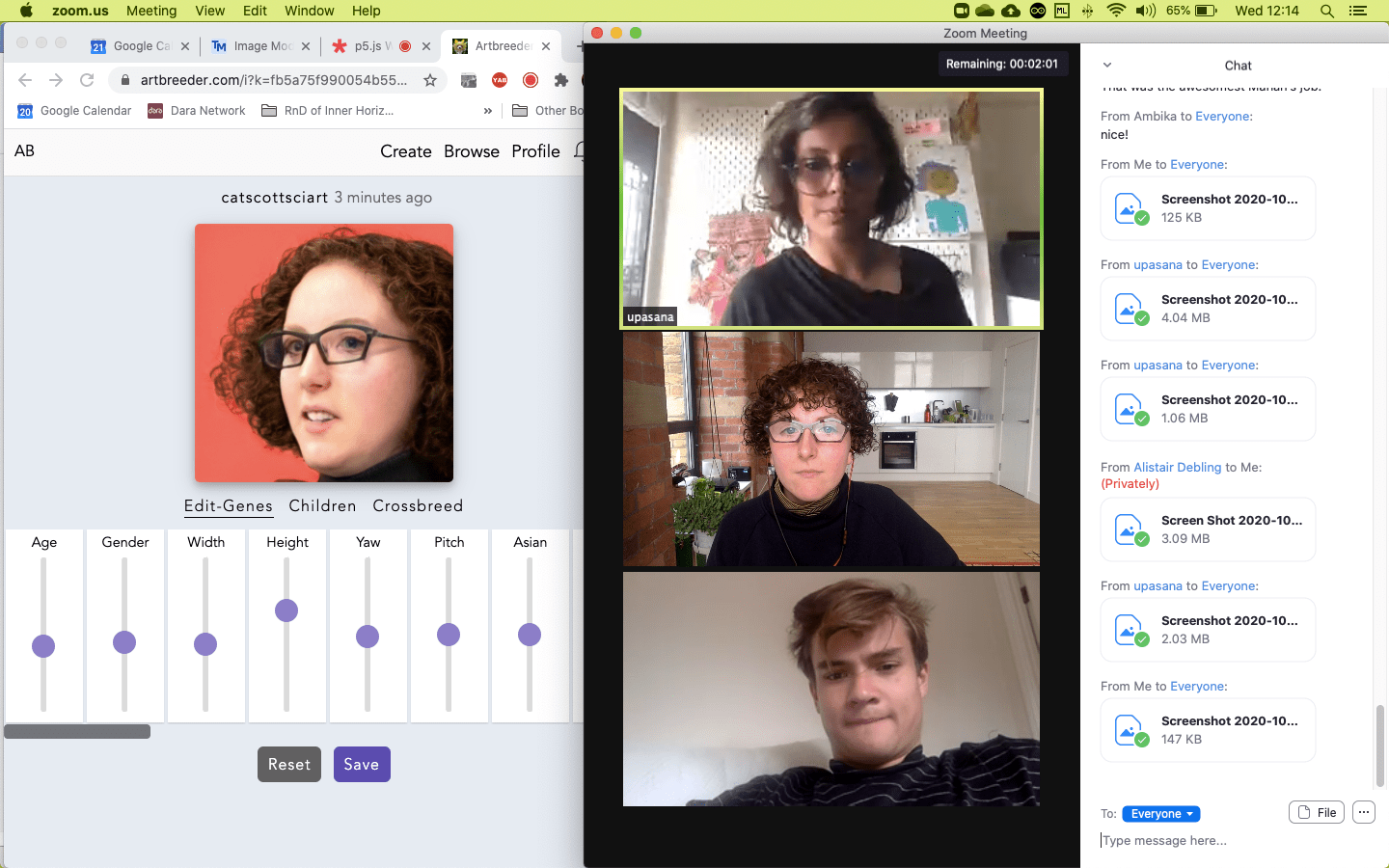Open the RnD of Inner Horiz bookmarks folder
The height and width of the screenshot is (868, 1389).
click(328, 111)
